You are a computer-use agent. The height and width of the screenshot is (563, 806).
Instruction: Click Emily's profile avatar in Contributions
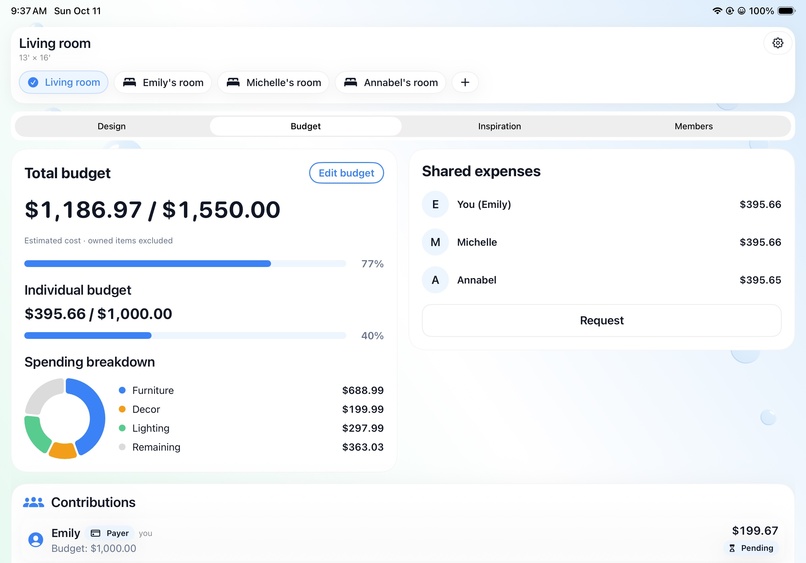click(x=35, y=539)
